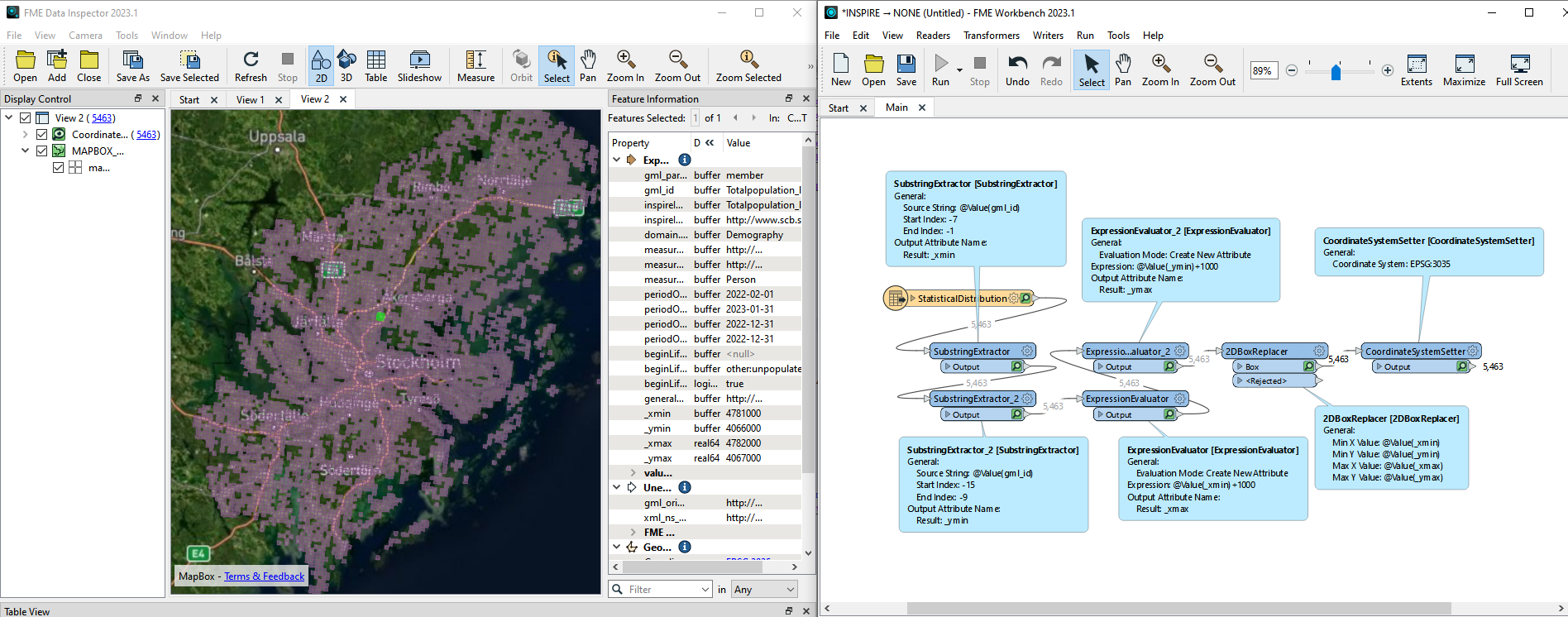Click Zoom Selected icon
Viewport: 1568px width, 617px height.
[x=748, y=66]
